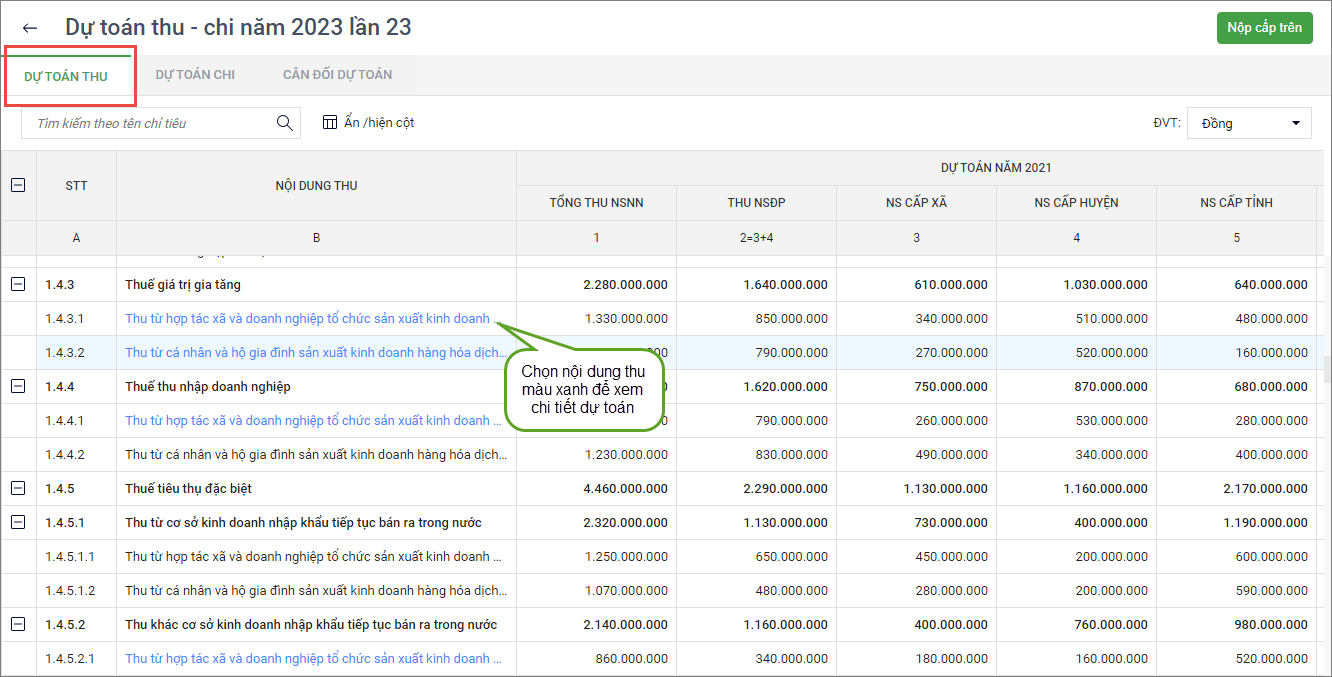The image size is (1332, 677).
Task: Open blue link in row 1.4.4.1
Action: (x=308, y=421)
